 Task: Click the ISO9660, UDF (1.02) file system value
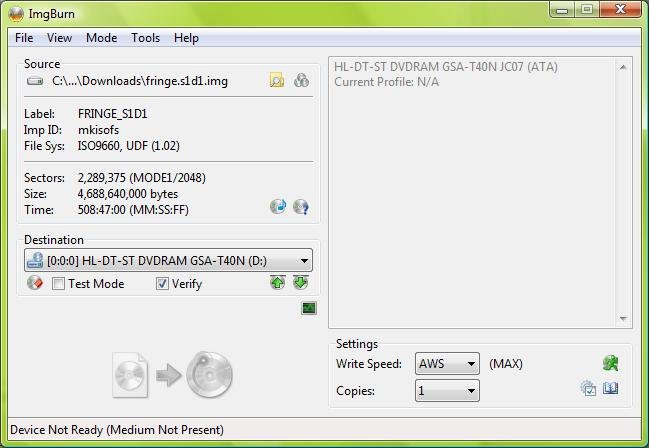(x=129, y=146)
